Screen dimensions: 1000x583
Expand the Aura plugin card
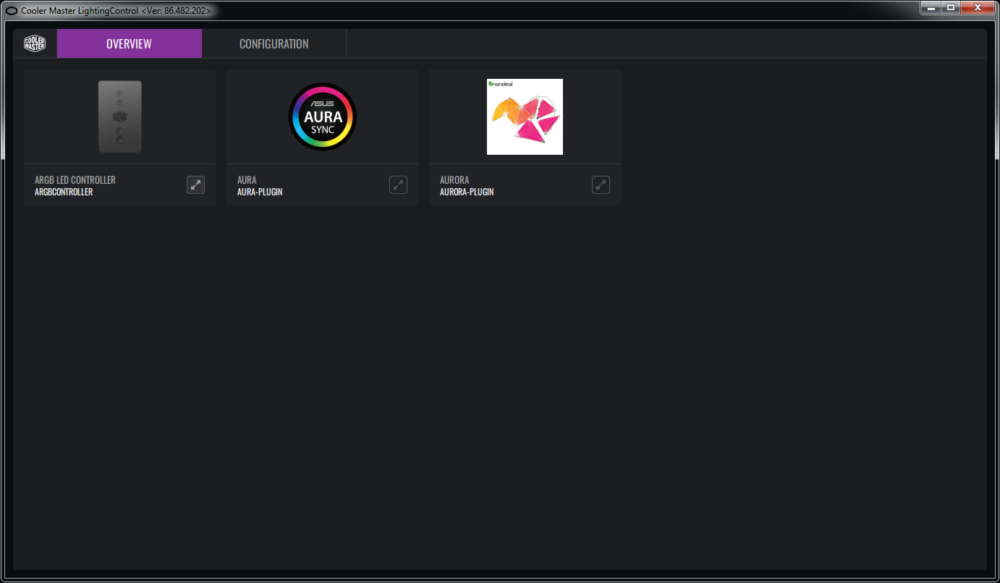[x=398, y=185]
